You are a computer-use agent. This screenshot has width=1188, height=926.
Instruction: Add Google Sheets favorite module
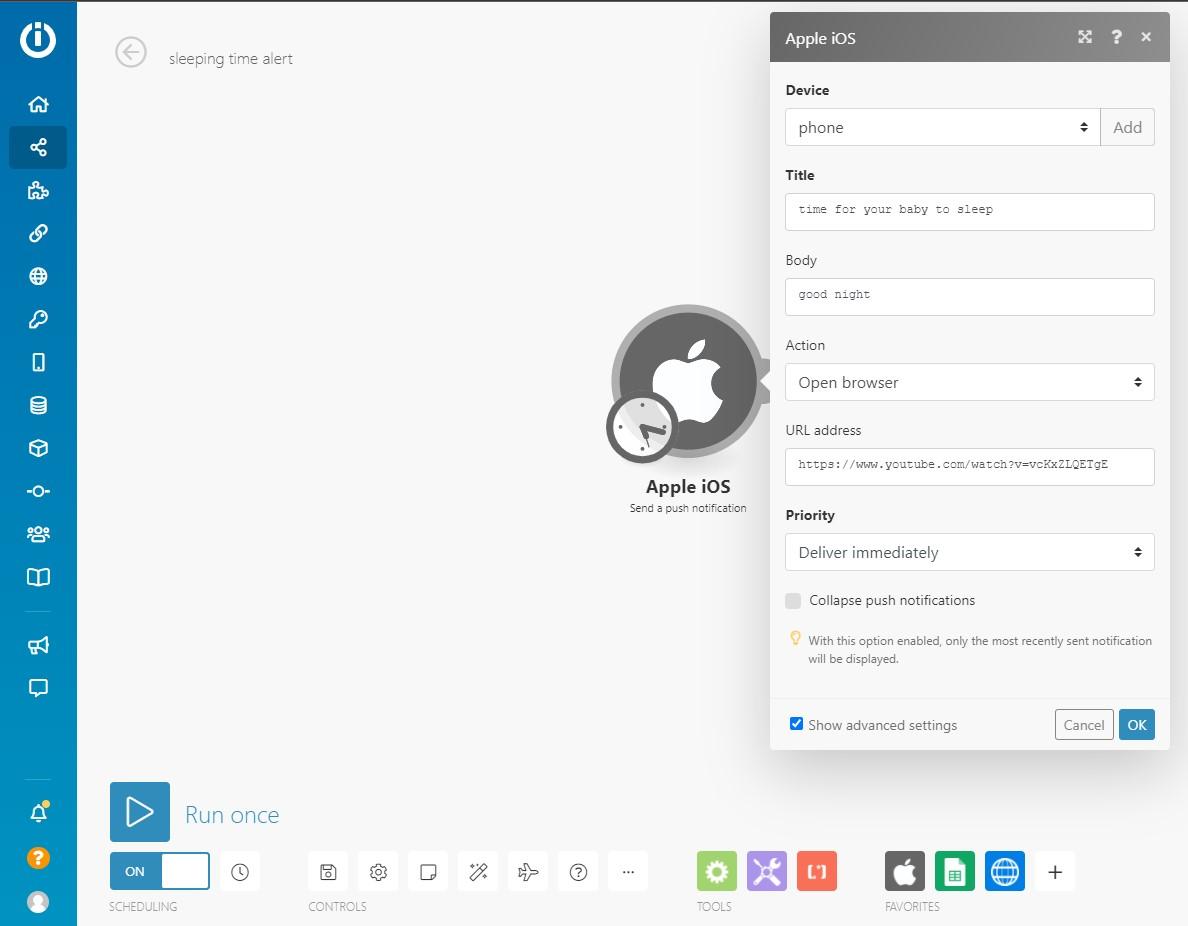click(x=955, y=871)
